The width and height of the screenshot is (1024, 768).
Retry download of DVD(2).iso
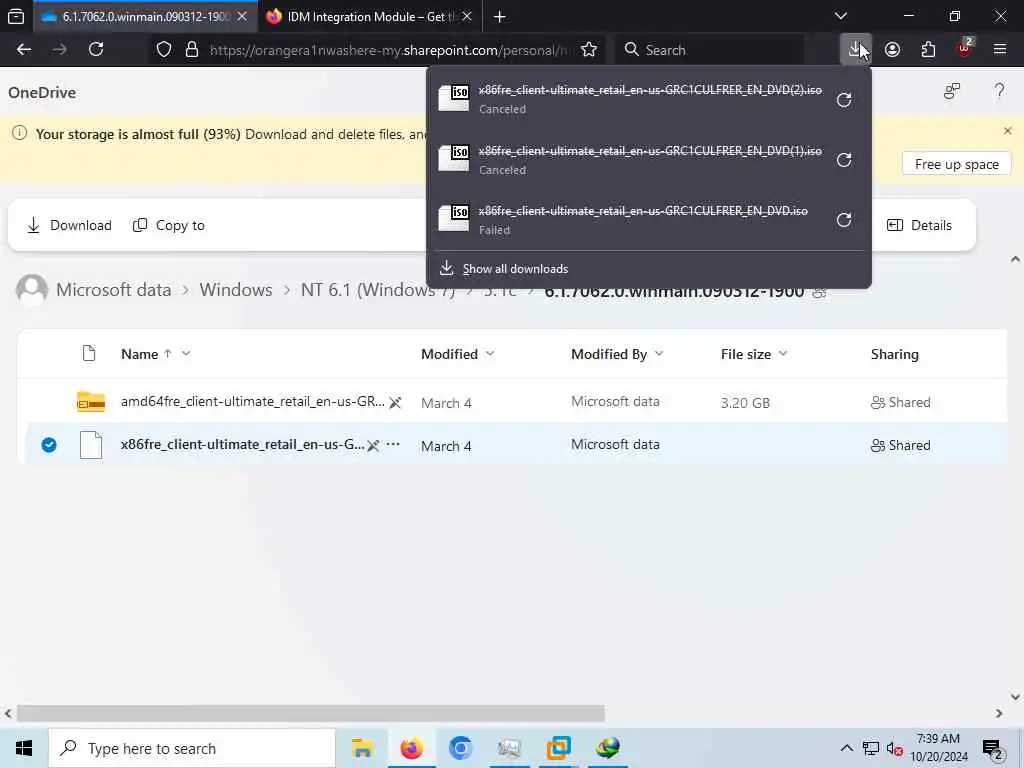click(844, 100)
